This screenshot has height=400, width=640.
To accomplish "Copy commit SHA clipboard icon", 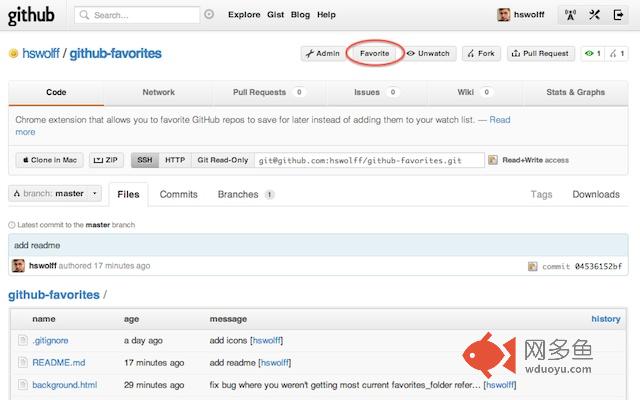I will pos(533,267).
